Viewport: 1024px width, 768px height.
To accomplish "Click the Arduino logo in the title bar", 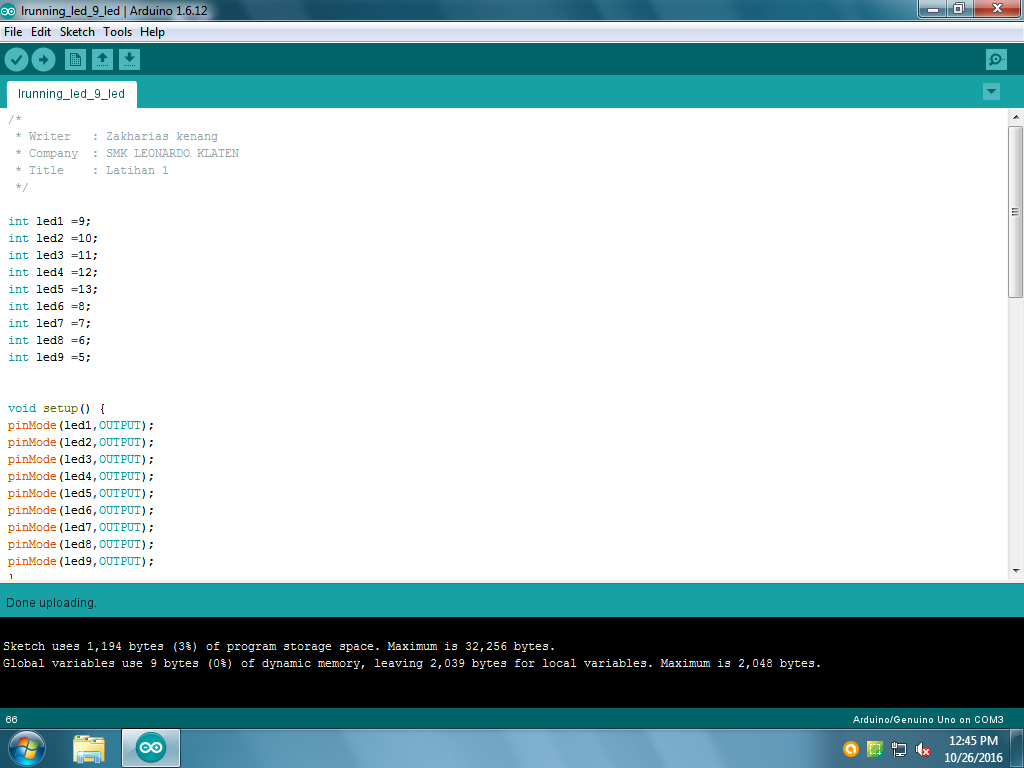I will [x=8, y=10].
